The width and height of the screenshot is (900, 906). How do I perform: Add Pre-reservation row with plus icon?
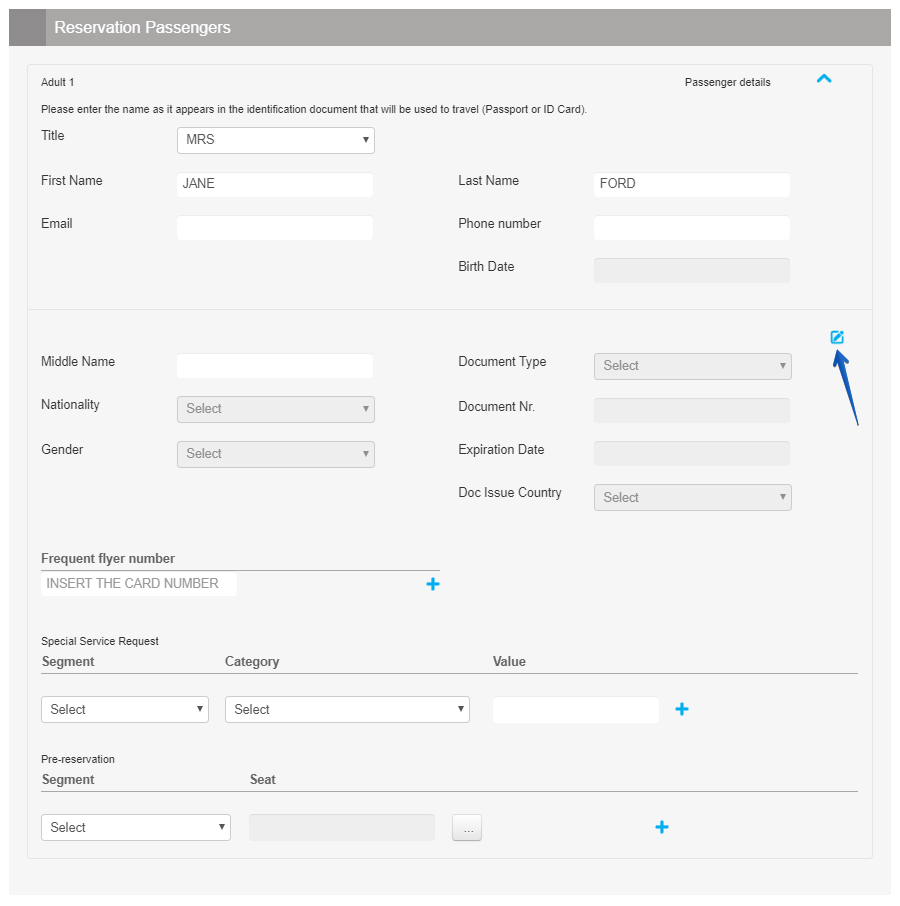pyautogui.click(x=661, y=827)
